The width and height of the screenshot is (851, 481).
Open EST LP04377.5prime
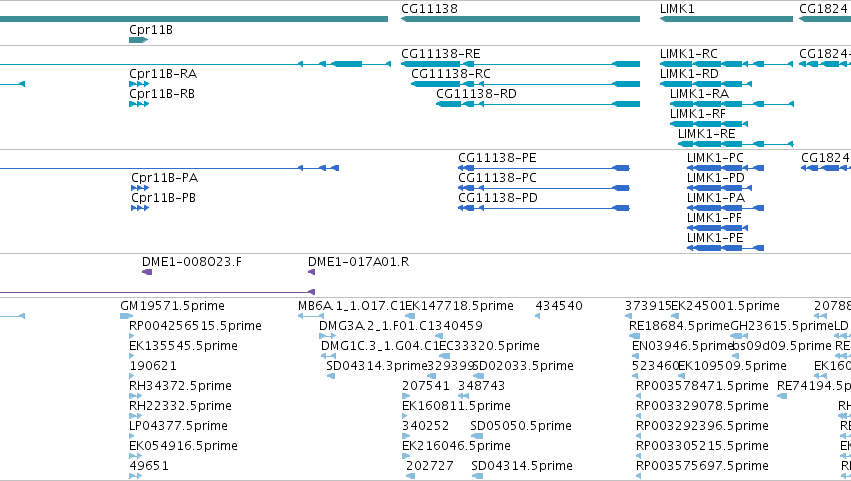178,427
